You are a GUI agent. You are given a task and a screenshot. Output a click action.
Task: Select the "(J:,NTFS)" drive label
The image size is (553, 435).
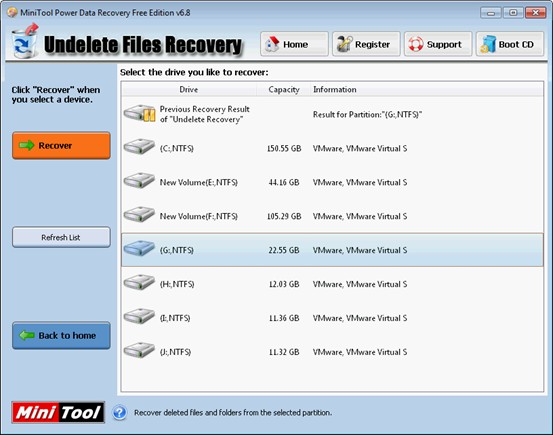pyautogui.click(x=175, y=352)
